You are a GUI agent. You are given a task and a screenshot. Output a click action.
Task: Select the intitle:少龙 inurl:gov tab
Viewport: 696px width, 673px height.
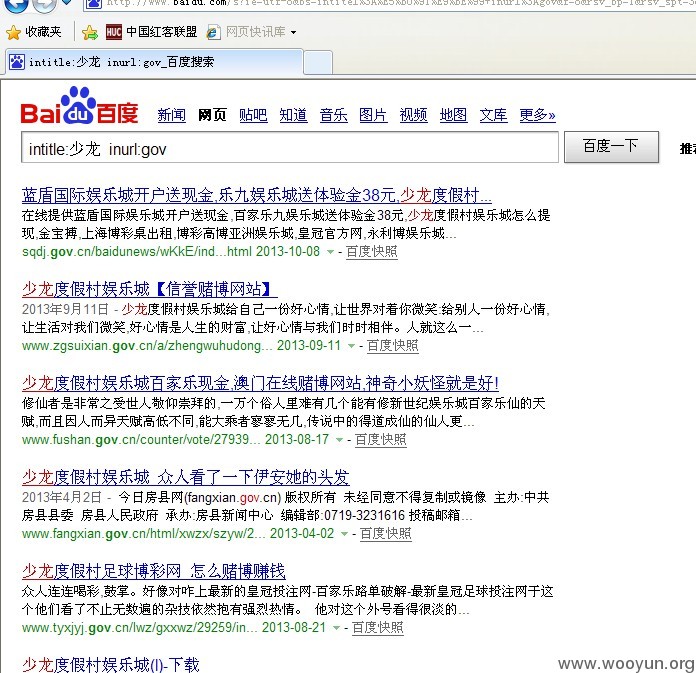tap(154, 62)
